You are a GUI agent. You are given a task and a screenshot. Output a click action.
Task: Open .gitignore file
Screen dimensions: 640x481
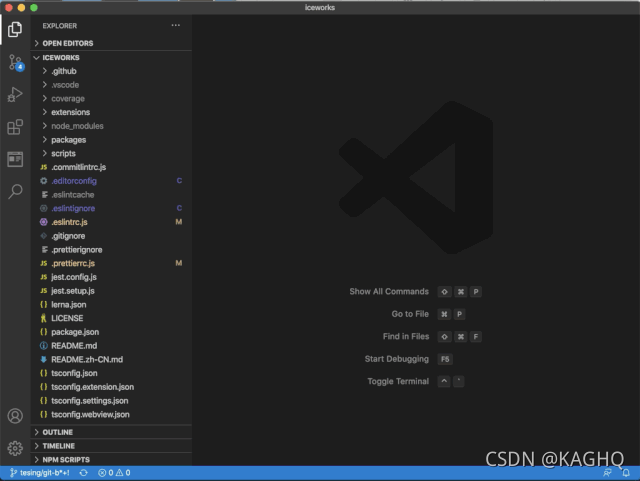(111, 236)
